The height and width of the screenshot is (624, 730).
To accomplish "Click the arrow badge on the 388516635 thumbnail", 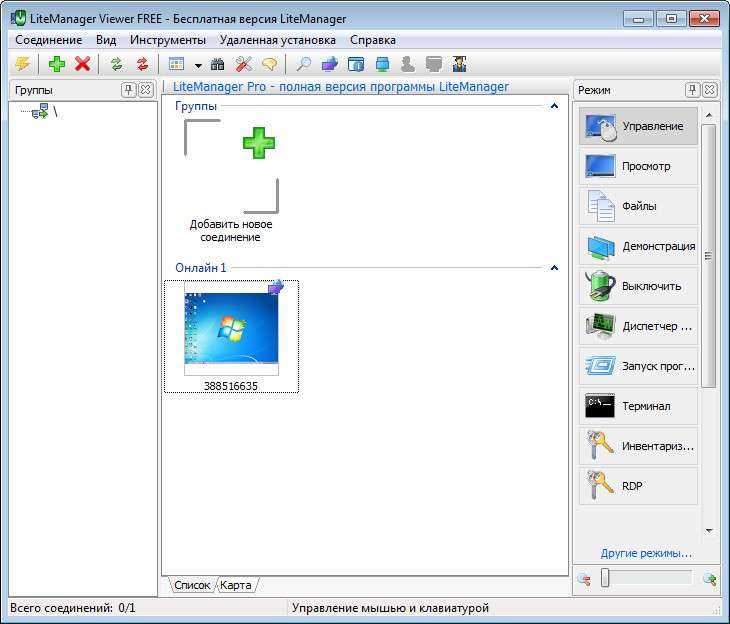I will coord(276,287).
